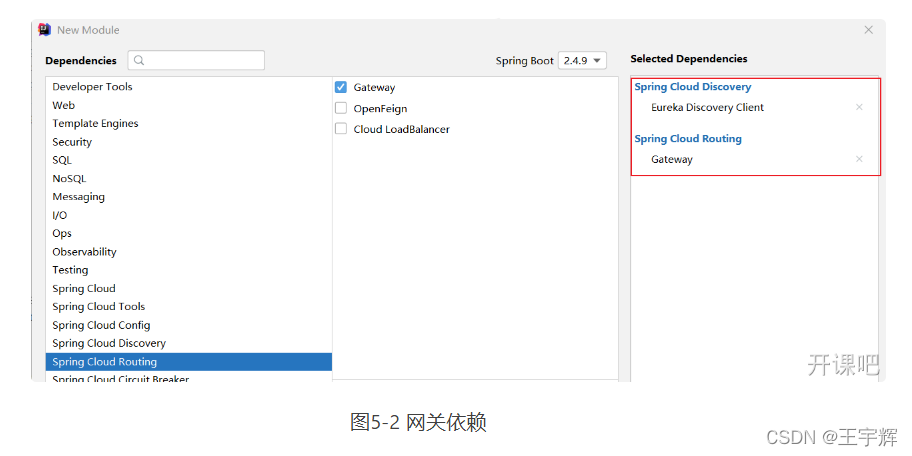
Task: Open the Spring Boot version dropdown
Action: click(x=582, y=60)
